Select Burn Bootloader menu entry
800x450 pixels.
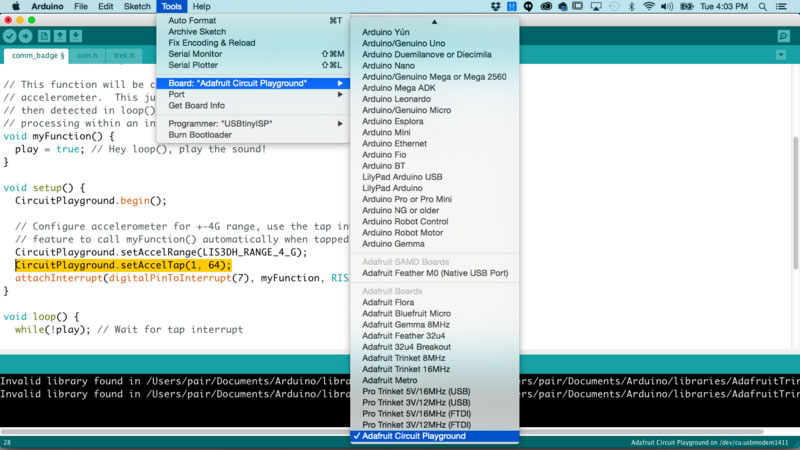pos(200,134)
